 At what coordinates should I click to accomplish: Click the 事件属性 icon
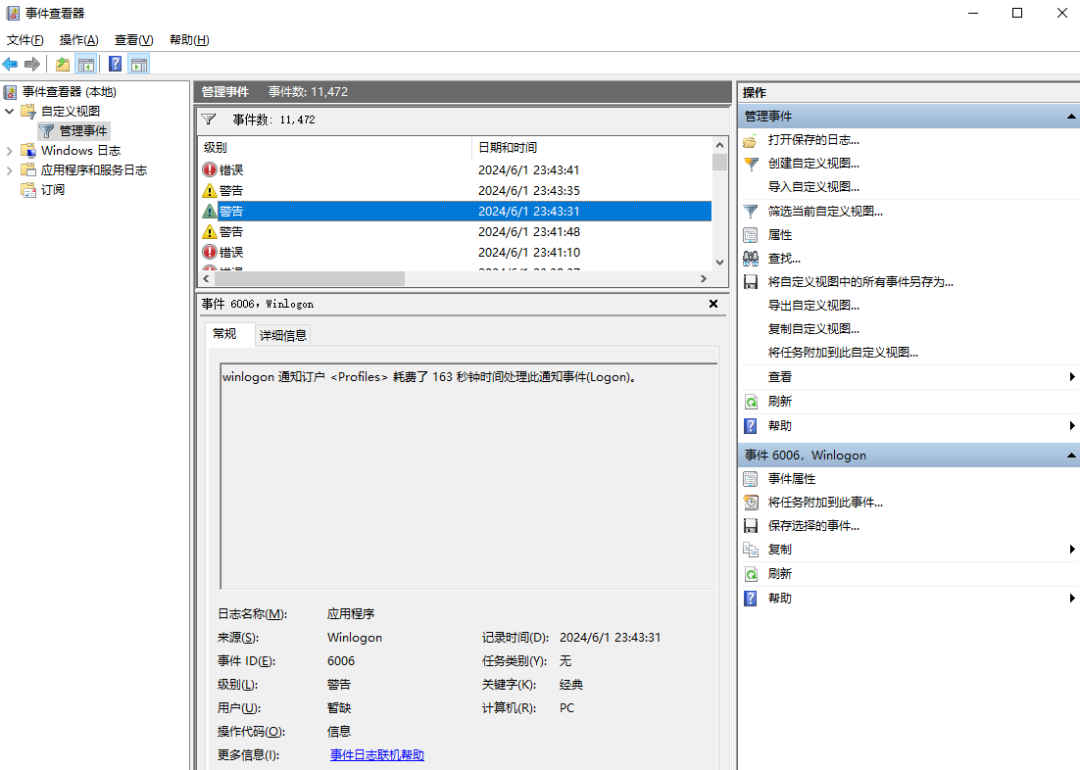click(751, 479)
